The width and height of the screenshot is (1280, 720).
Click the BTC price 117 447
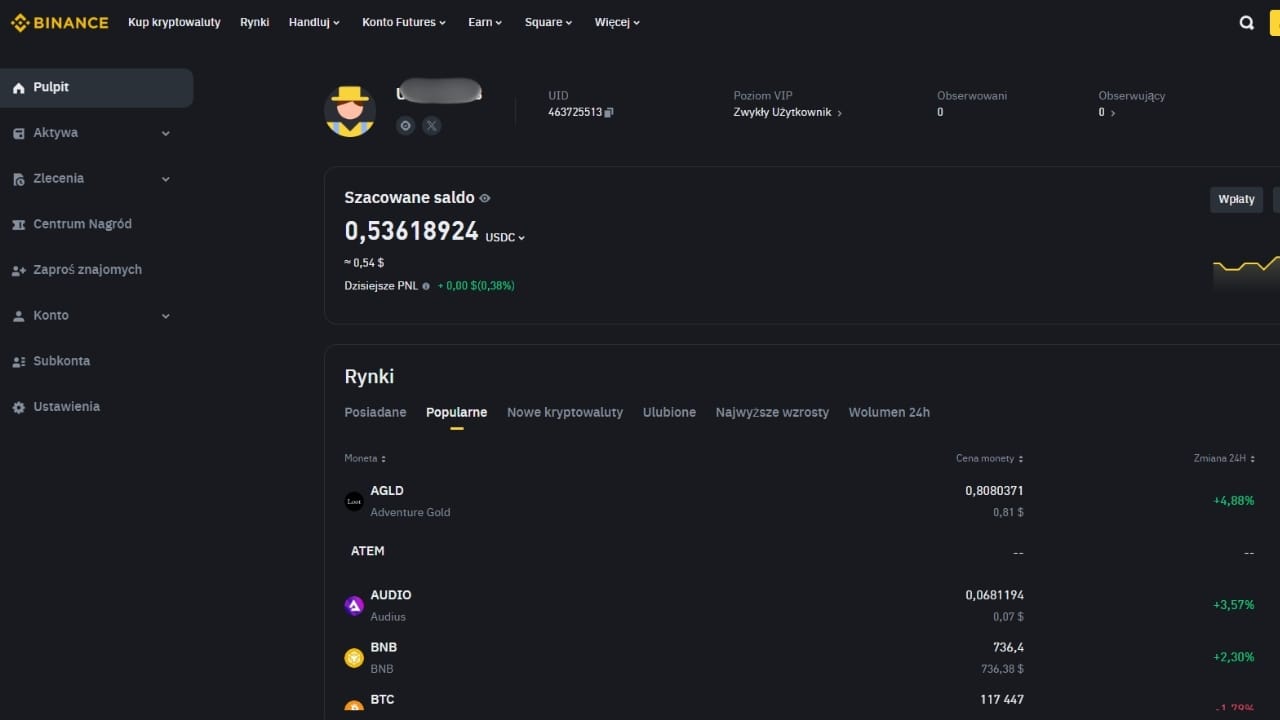point(1002,699)
